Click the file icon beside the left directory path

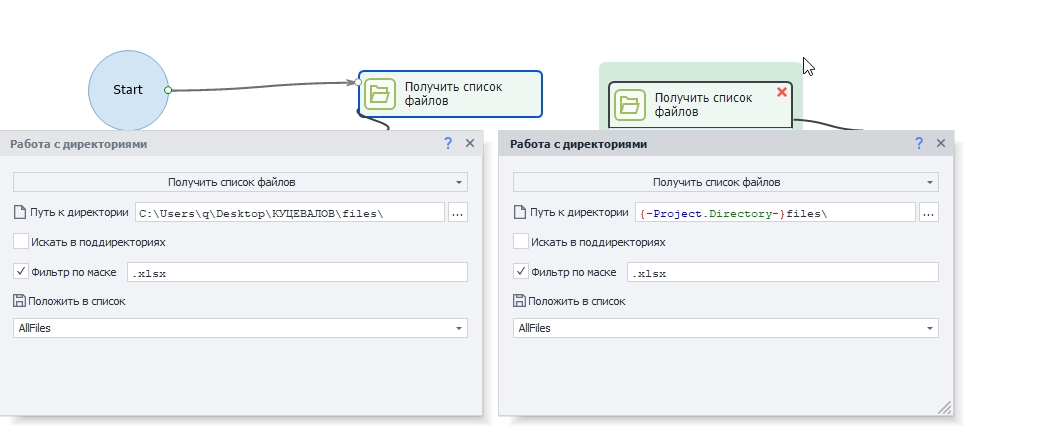(x=20, y=212)
